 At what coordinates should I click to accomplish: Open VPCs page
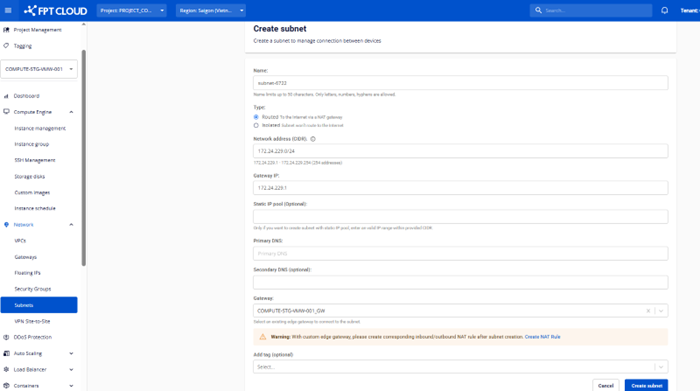pos(20,241)
